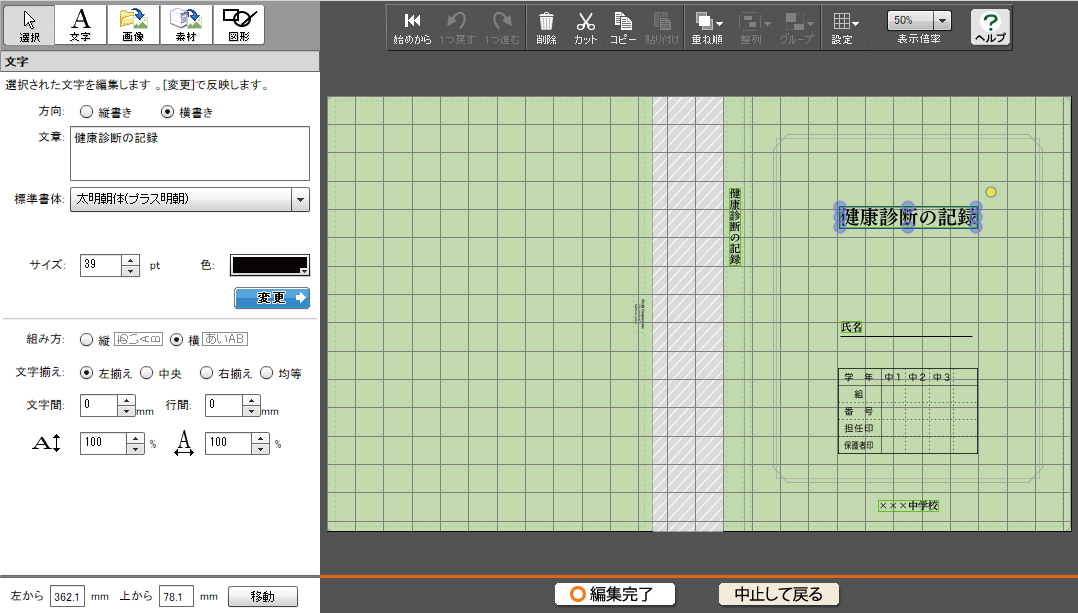
Task: Choose 中央 text alignment option
Action: [147, 373]
